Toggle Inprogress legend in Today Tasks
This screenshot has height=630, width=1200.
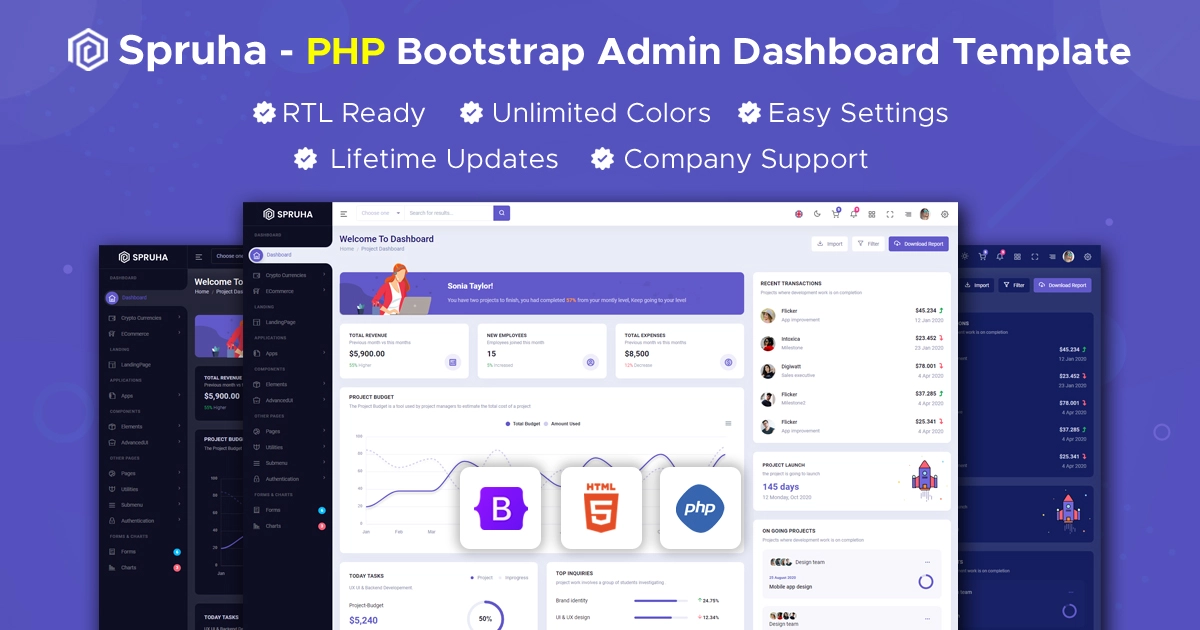pos(514,578)
